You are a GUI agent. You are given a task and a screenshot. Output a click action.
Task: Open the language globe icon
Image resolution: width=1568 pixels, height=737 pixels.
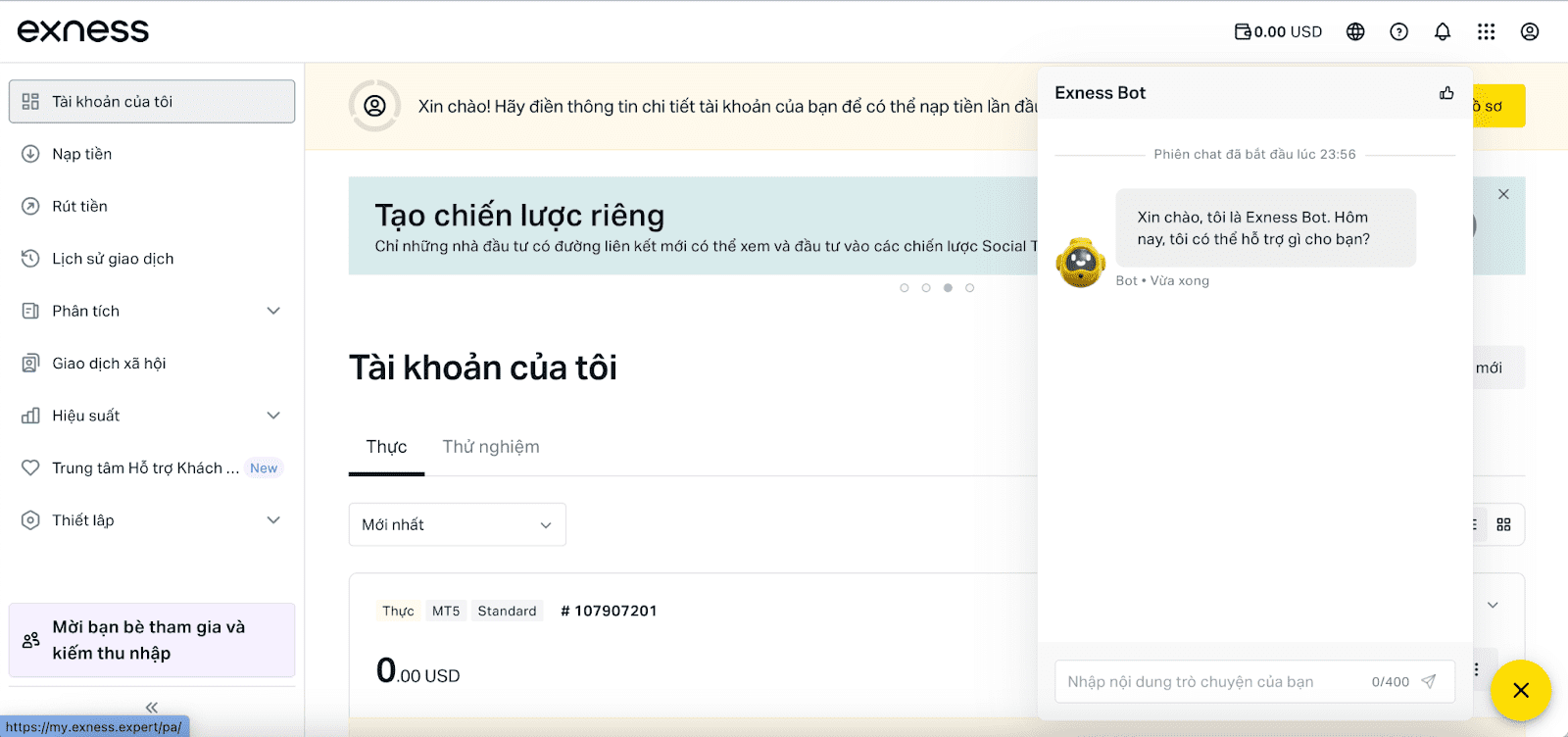(1355, 31)
